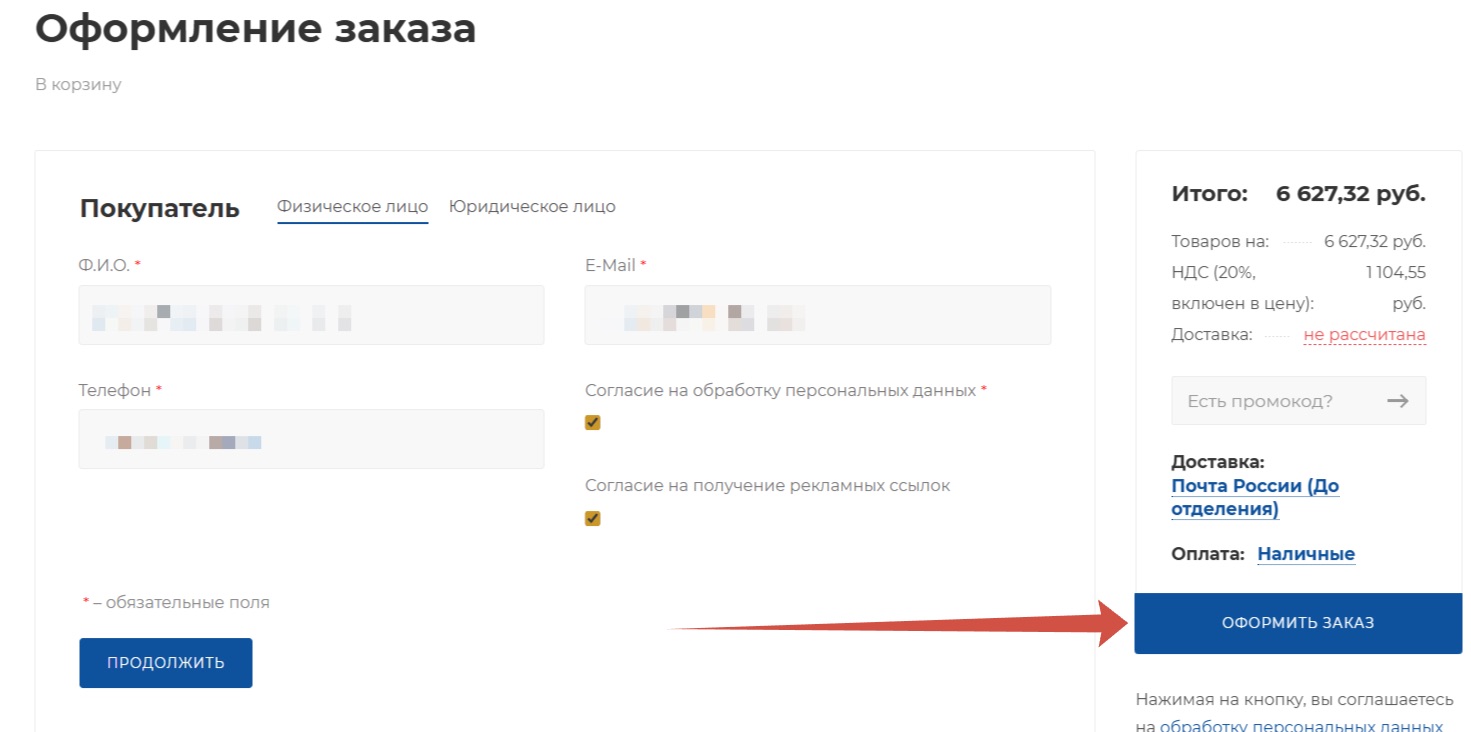Screen dimensions: 1471x732
Task: Go back via the В корзину link
Action: click(x=78, y=85)
